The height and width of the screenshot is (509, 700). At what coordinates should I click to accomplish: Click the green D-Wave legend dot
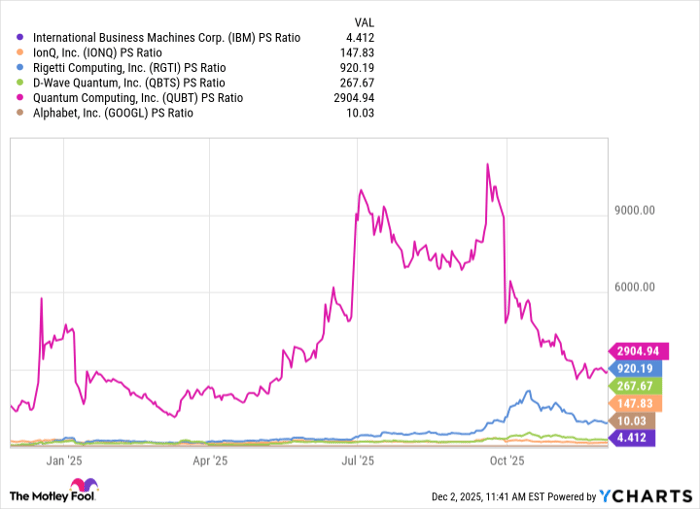click(x=20, y=82)
